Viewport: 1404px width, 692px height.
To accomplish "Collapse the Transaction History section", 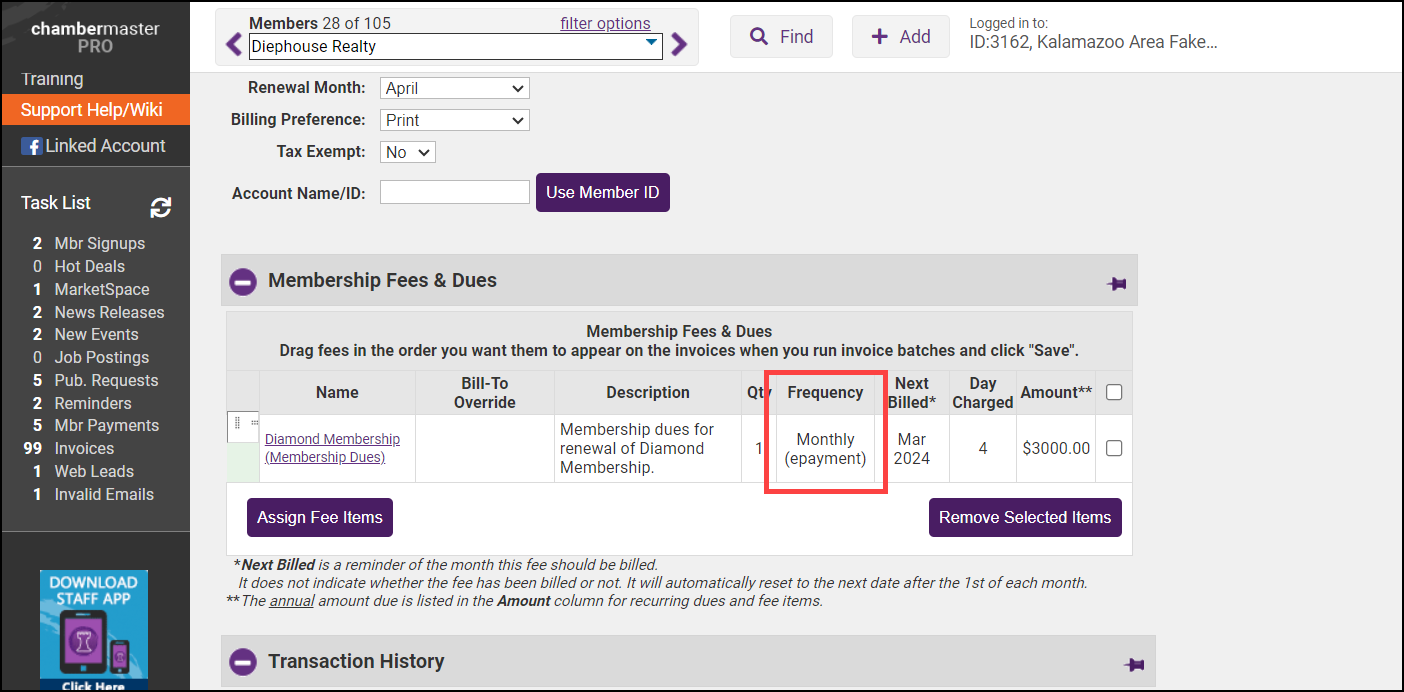I will 243,662.
